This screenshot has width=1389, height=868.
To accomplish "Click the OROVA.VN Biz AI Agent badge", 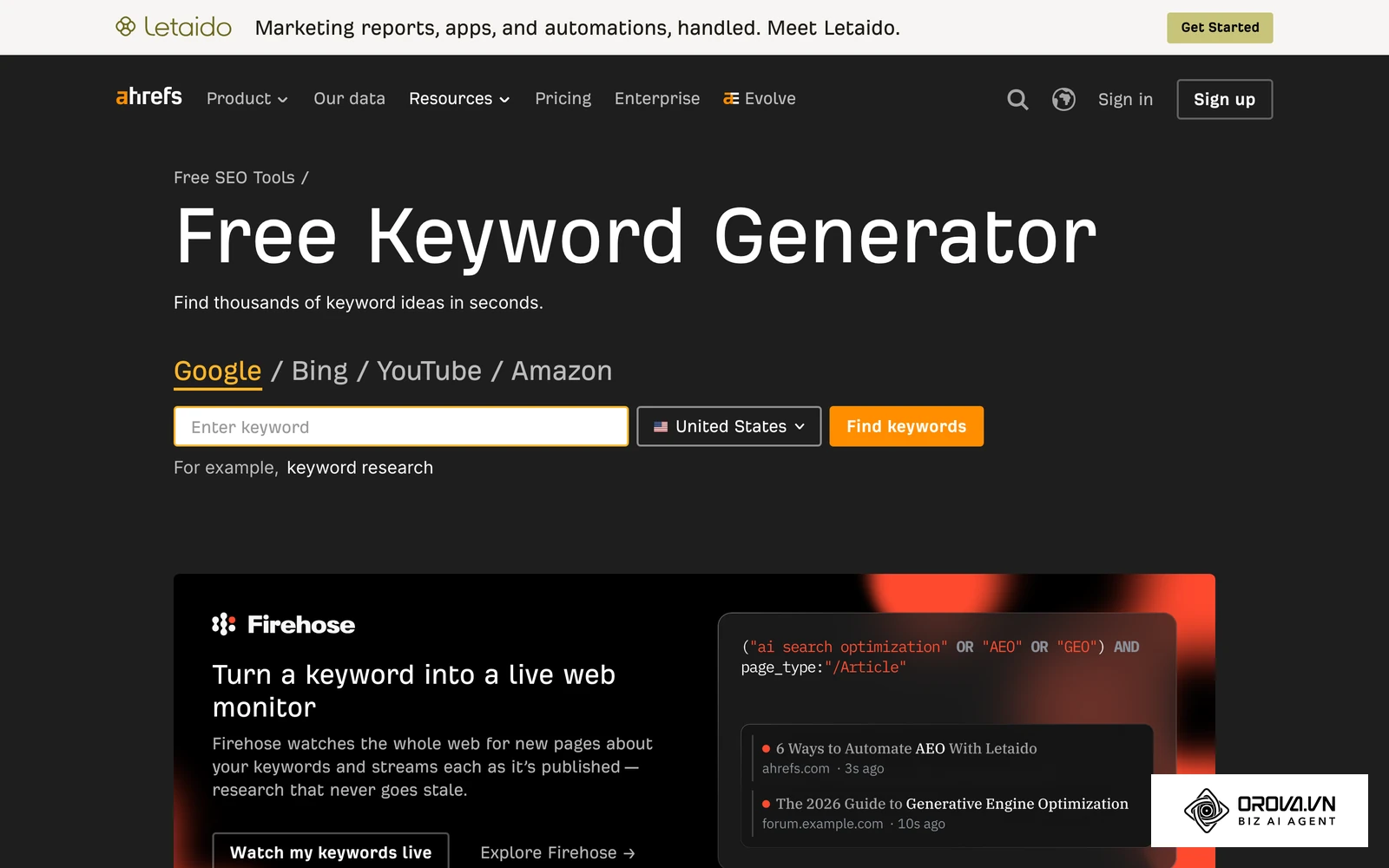I will coord(1259,811).
